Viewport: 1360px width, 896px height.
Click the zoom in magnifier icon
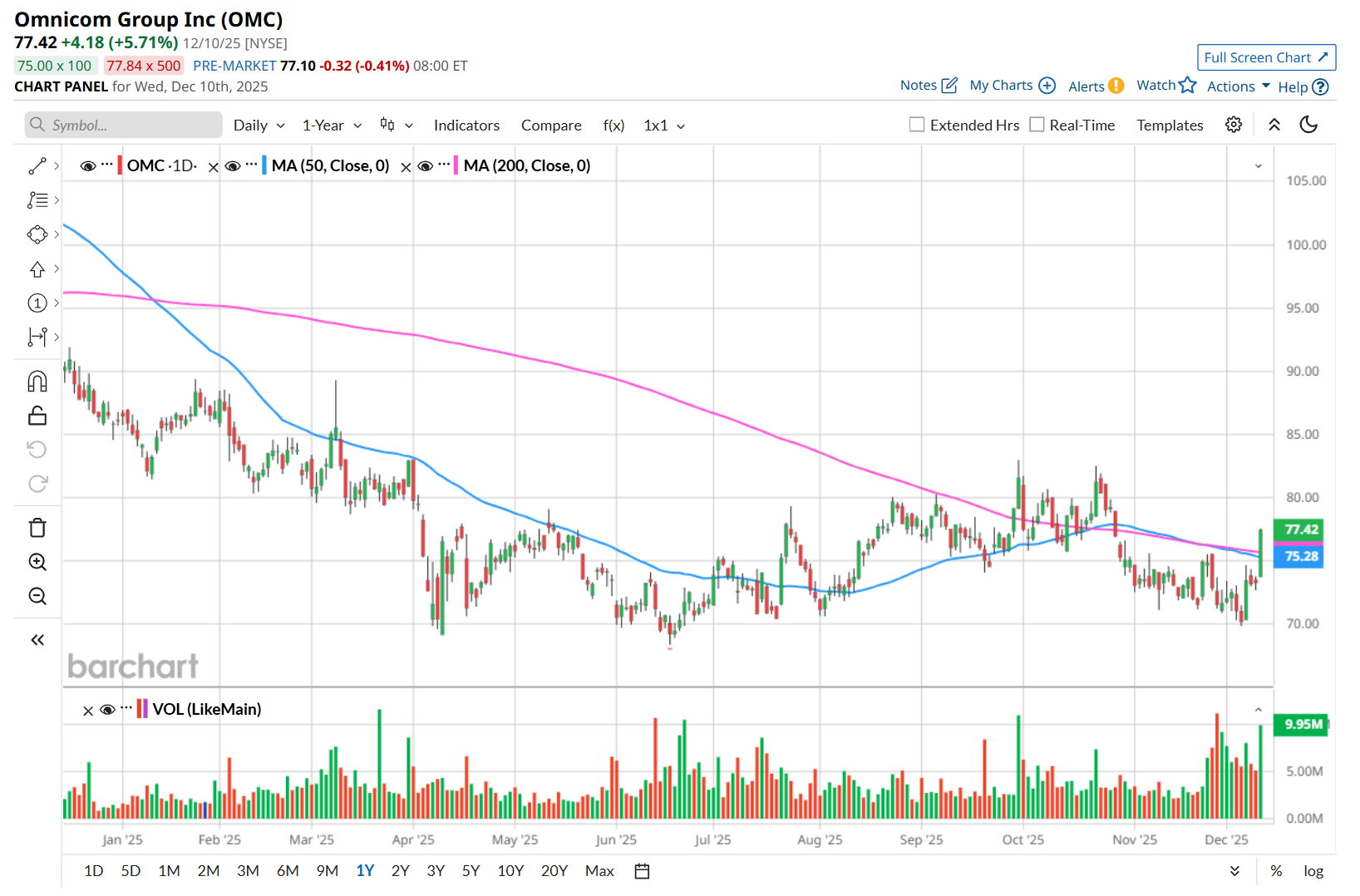(x=37, y=562)
